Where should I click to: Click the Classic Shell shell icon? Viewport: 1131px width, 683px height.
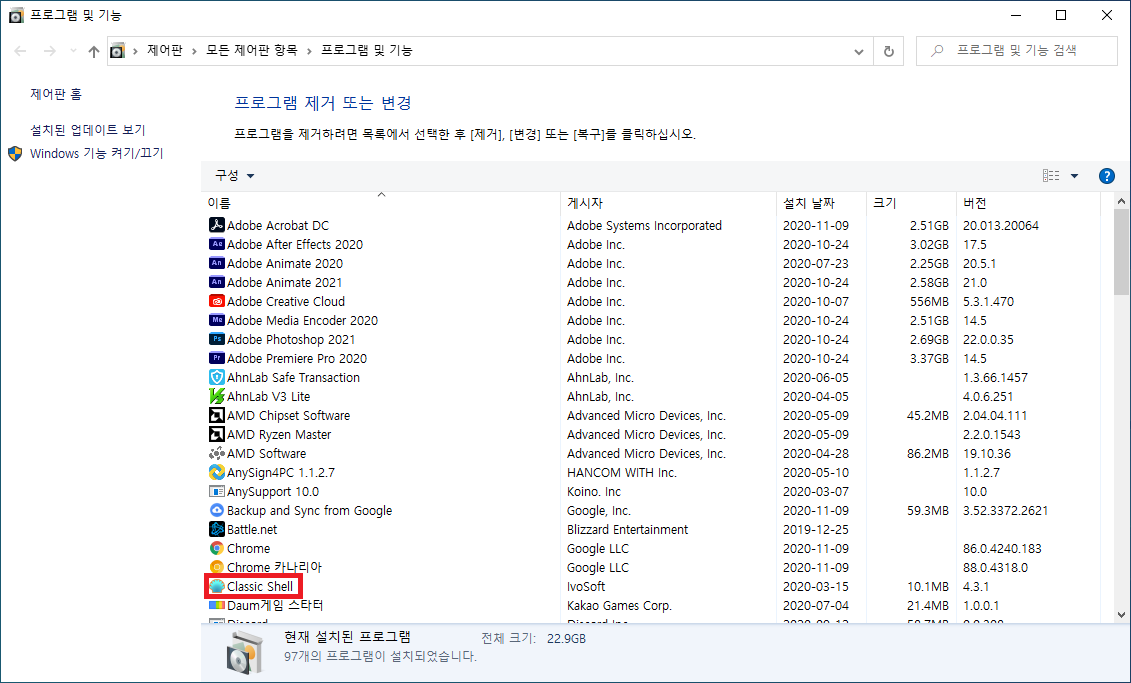[216, 586]
